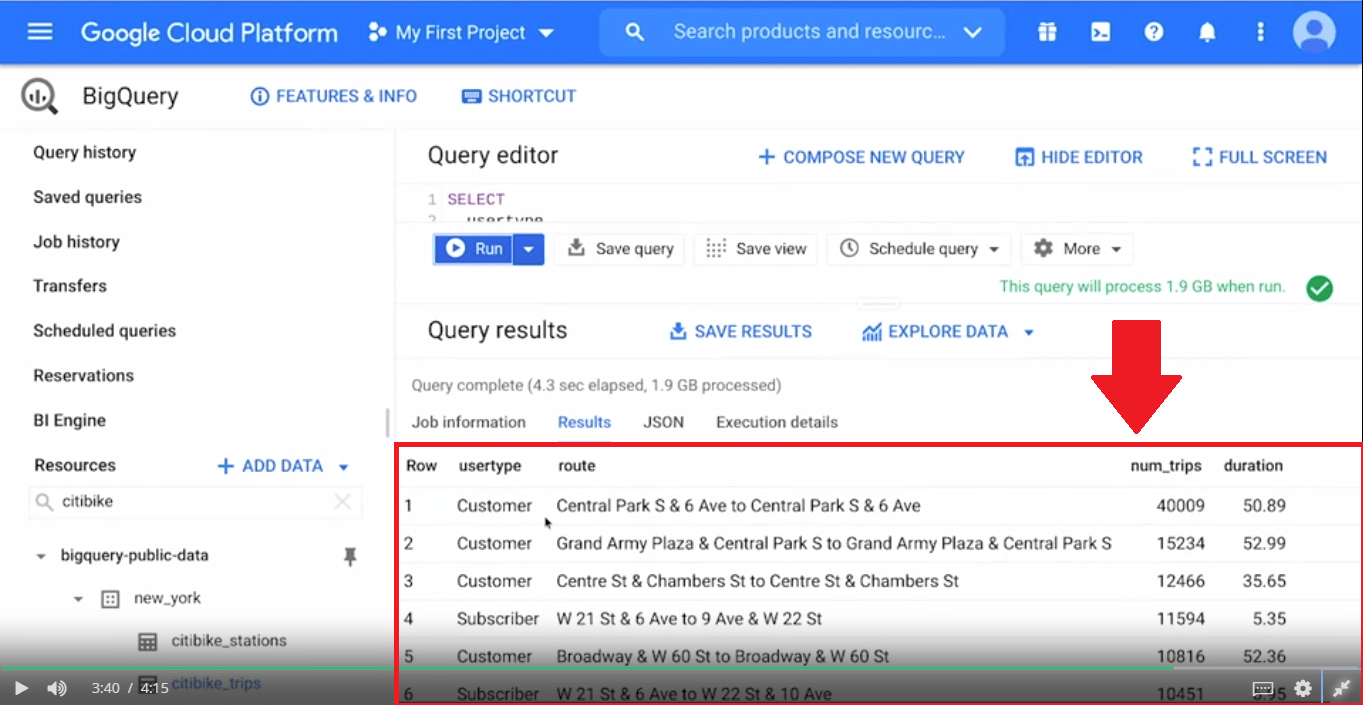The width and height of the screenshot is (1363, 705).
Task: Collapse the bigquery-public-data project node
Action: (x=41, y=556)
